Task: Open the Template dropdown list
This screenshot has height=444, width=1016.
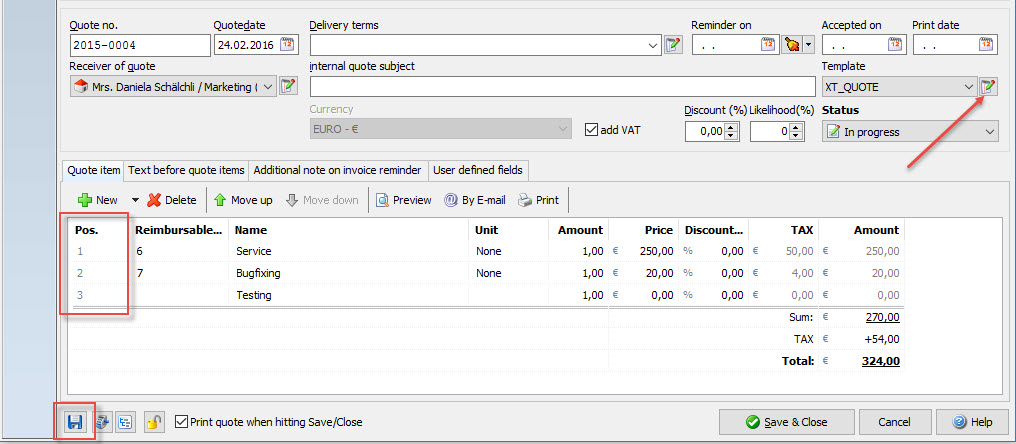Action: point(968,87)
